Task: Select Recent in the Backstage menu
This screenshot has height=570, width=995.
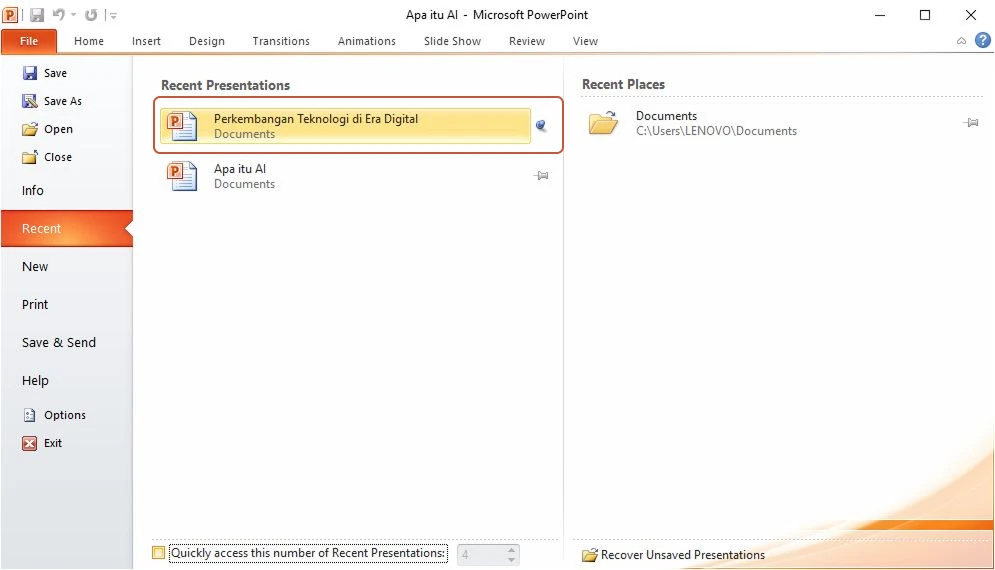Action: (x=67, y=229)
